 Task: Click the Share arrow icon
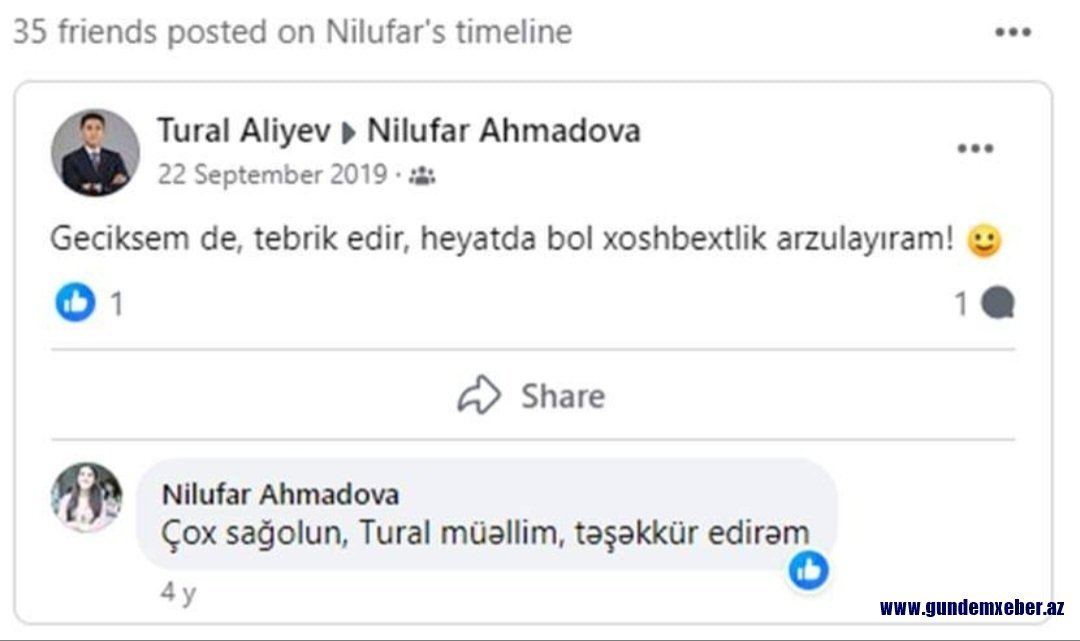(479, 396)
